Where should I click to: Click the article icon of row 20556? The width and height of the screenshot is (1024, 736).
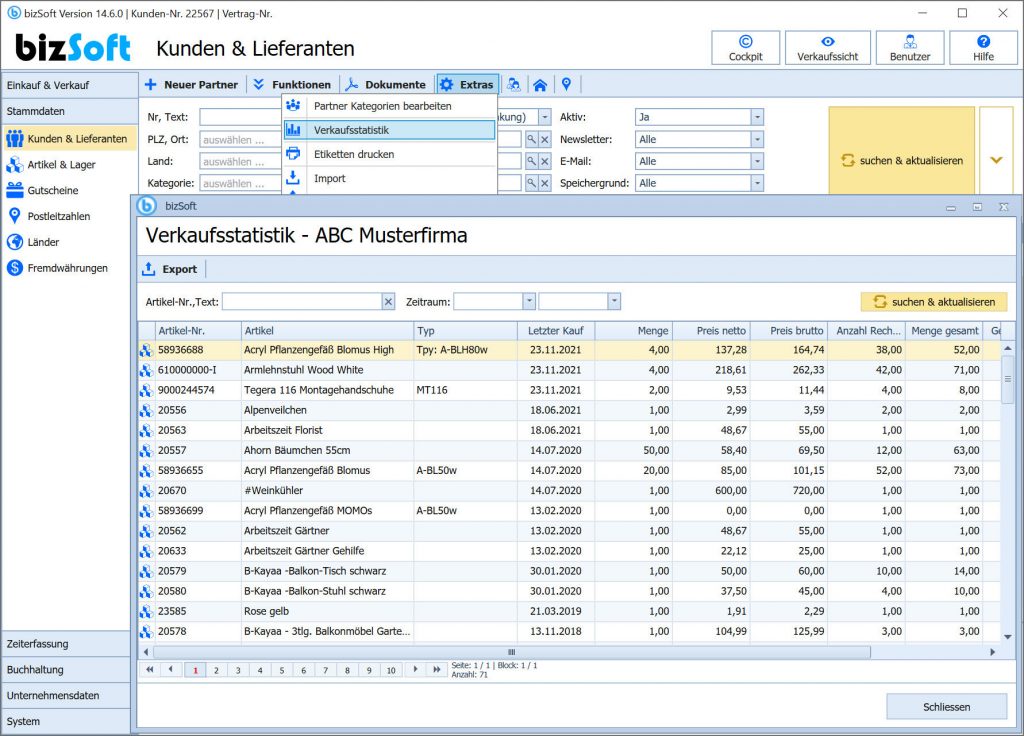(x=146, y=410)
